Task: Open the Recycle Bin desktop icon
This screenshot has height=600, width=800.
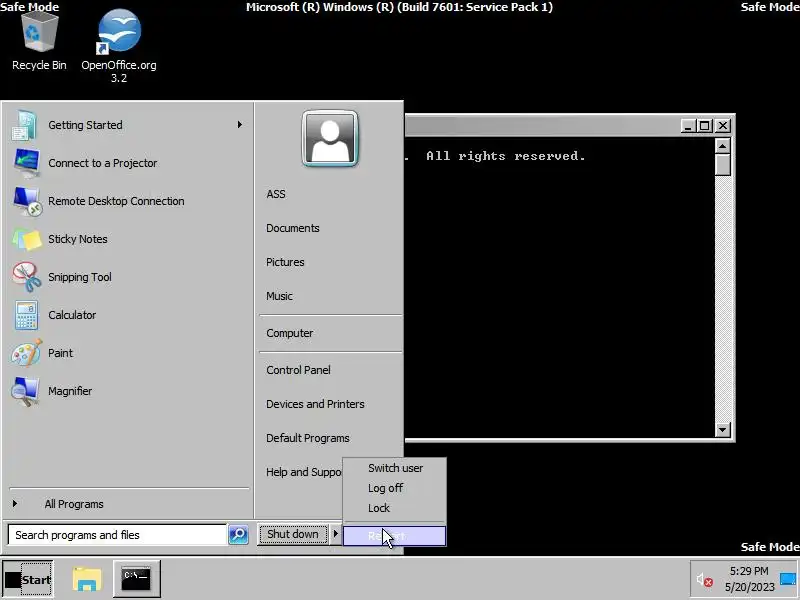Action: pyautogui.click(x=39, y=41)
